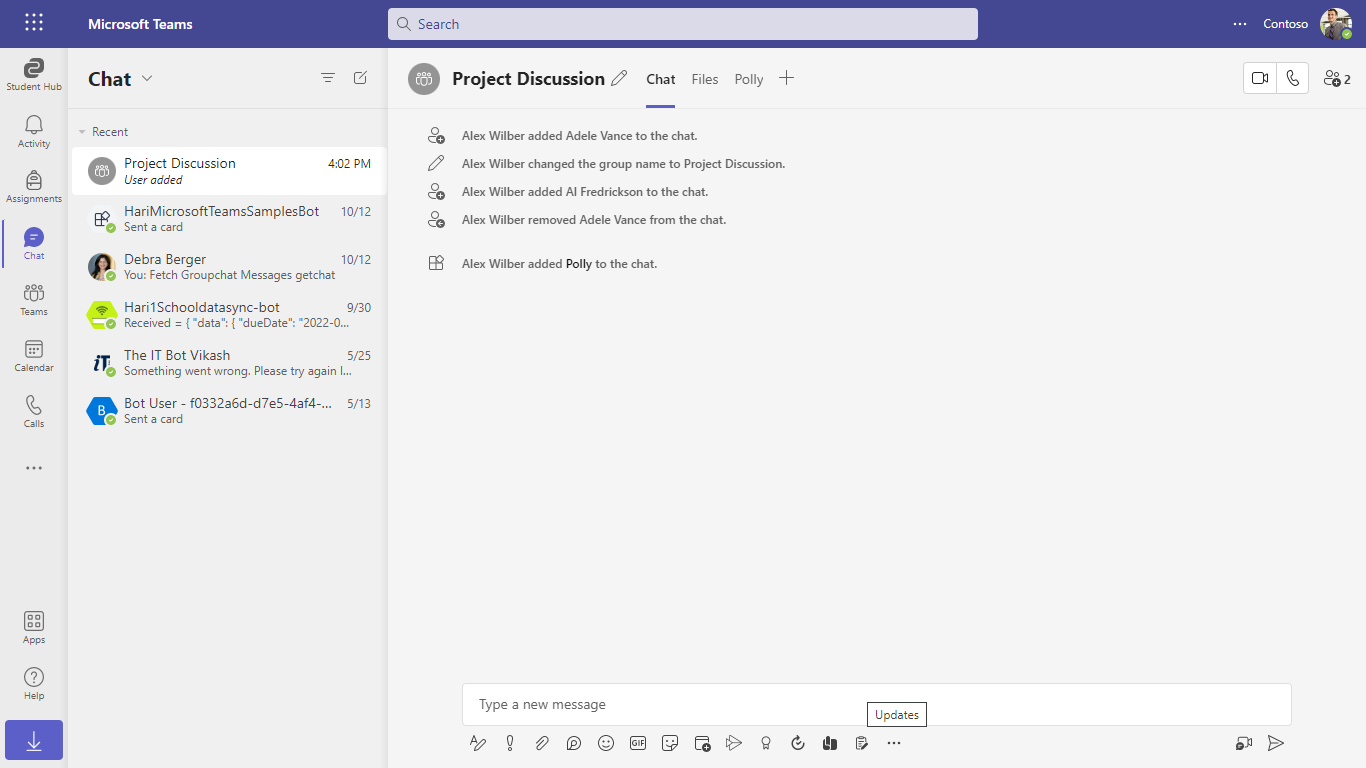Open Teams in the left rail
This screenshot has width=1366, height=768.
[34, 299]
